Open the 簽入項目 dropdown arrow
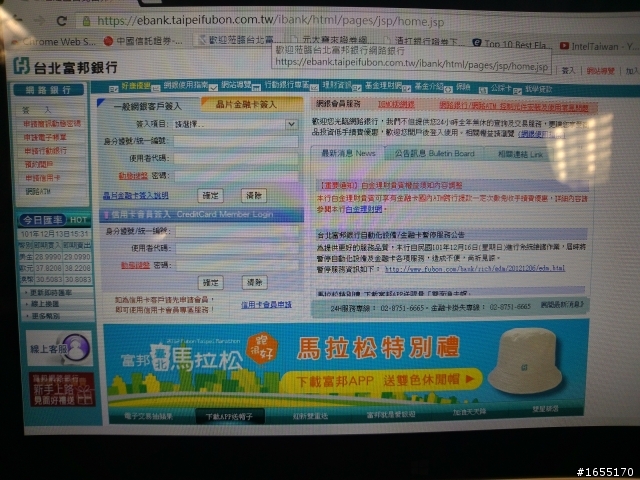The width and height of the screenshot is (640, 480). (291, 124)
